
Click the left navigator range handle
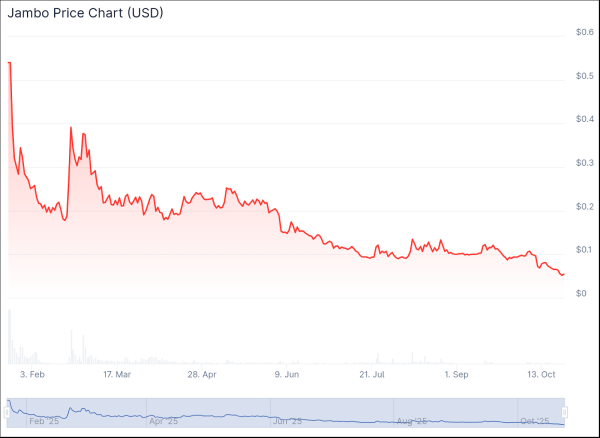pyautogui.click(x=8, y=411)
